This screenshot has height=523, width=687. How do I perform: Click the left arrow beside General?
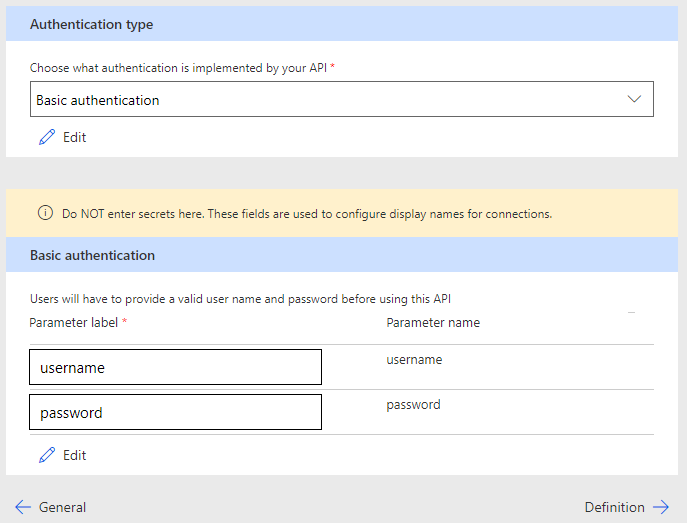(23, 507)
